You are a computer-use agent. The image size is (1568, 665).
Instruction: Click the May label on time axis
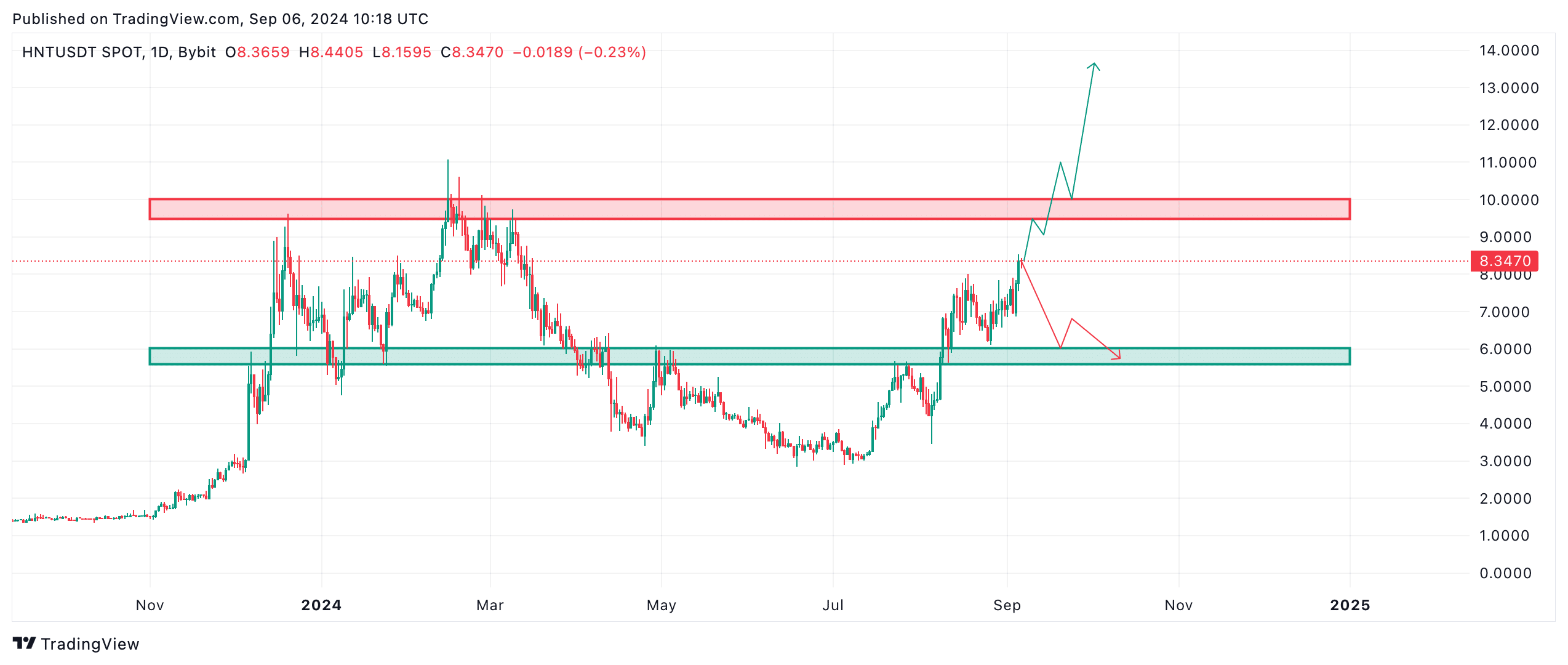[x=662, y=605]
